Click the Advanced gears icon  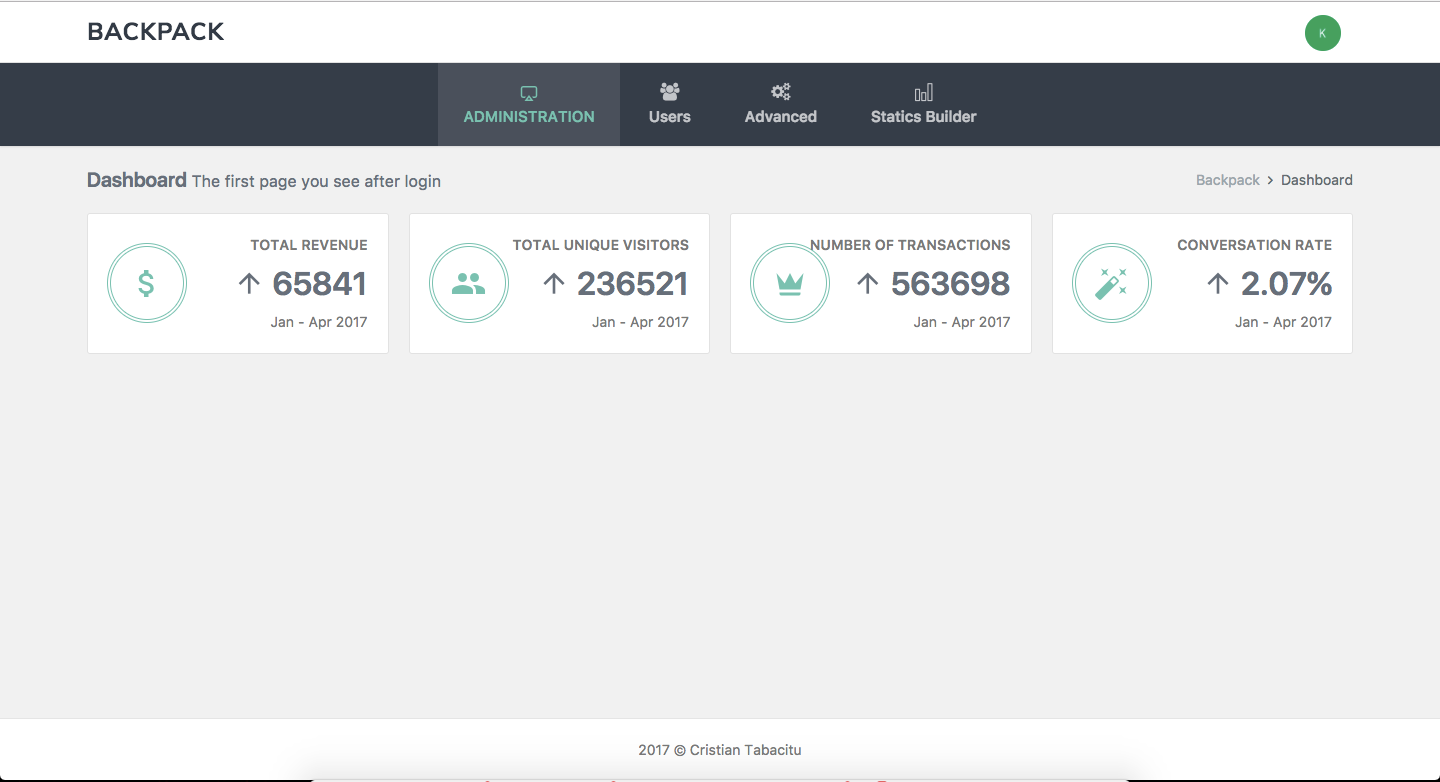click(781, 92)
